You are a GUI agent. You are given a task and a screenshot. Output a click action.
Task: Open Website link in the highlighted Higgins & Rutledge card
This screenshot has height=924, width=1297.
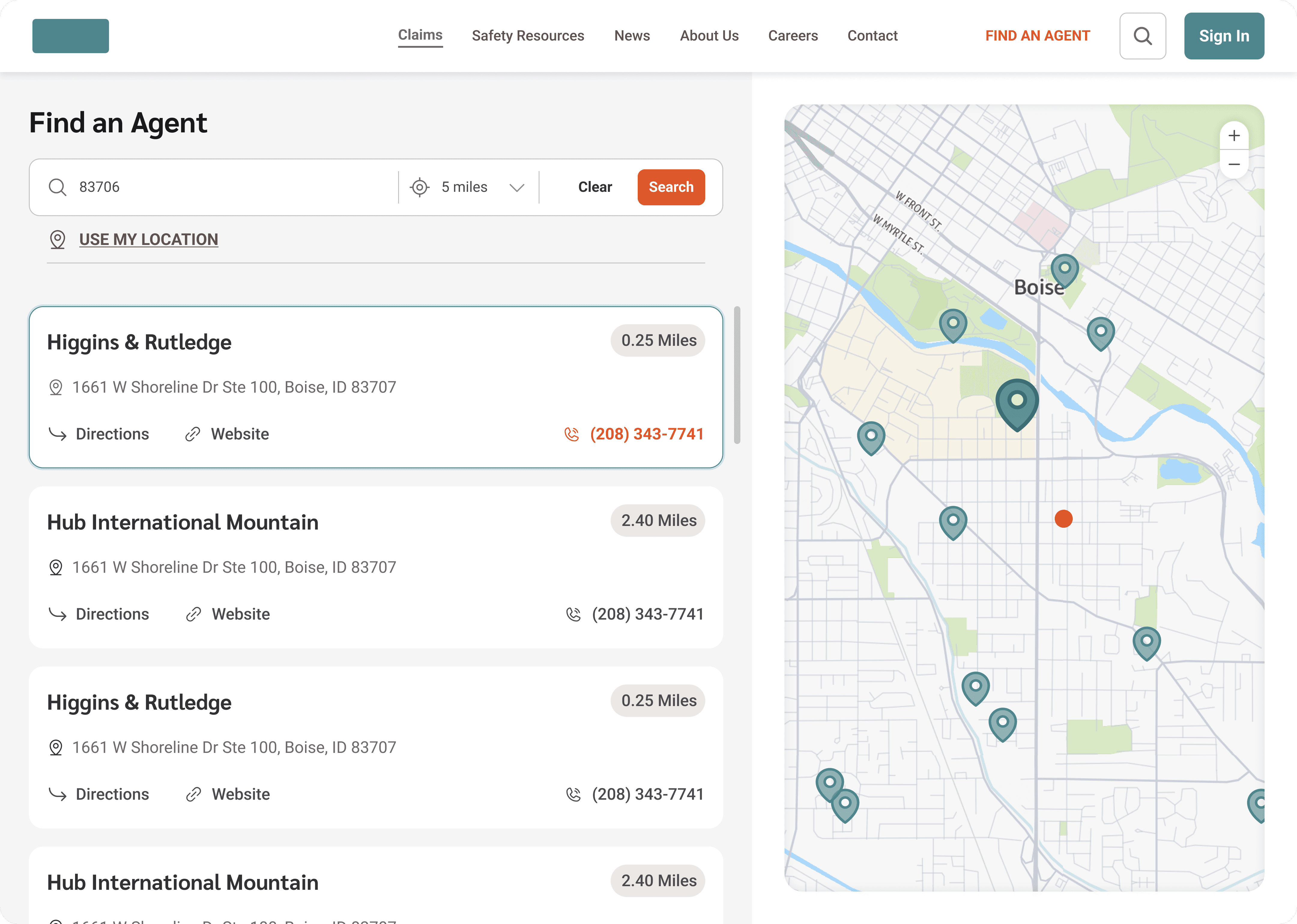tap(227, 434)
